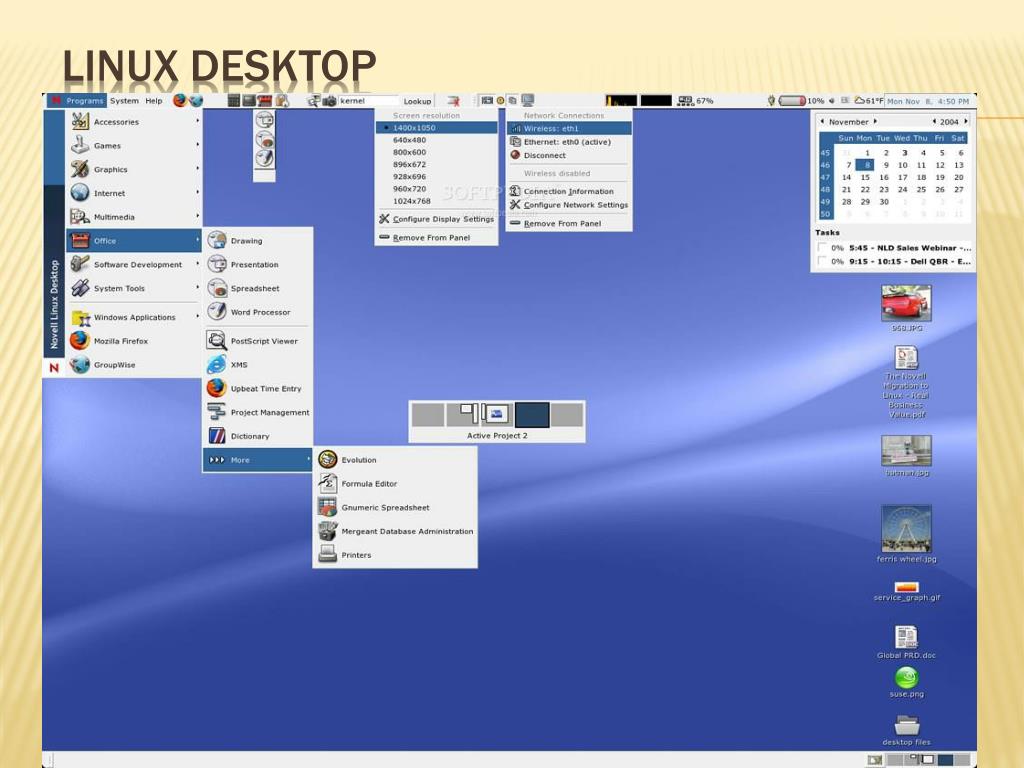Expand the Software Development submenu
The image size is (1024, 768).
point(135,264)
